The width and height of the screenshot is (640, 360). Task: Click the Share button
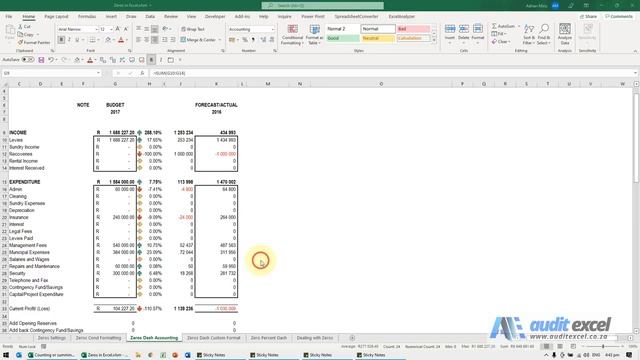pos(589,17)
